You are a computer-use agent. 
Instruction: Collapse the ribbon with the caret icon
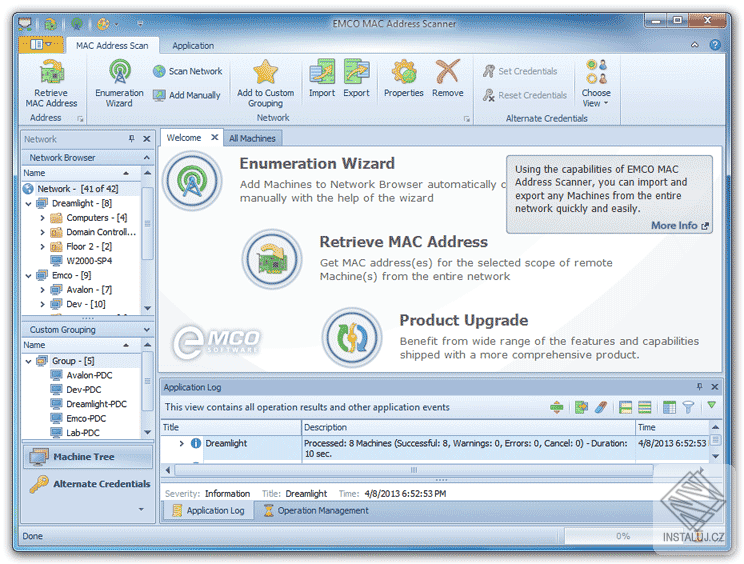[x=695, y=45]
